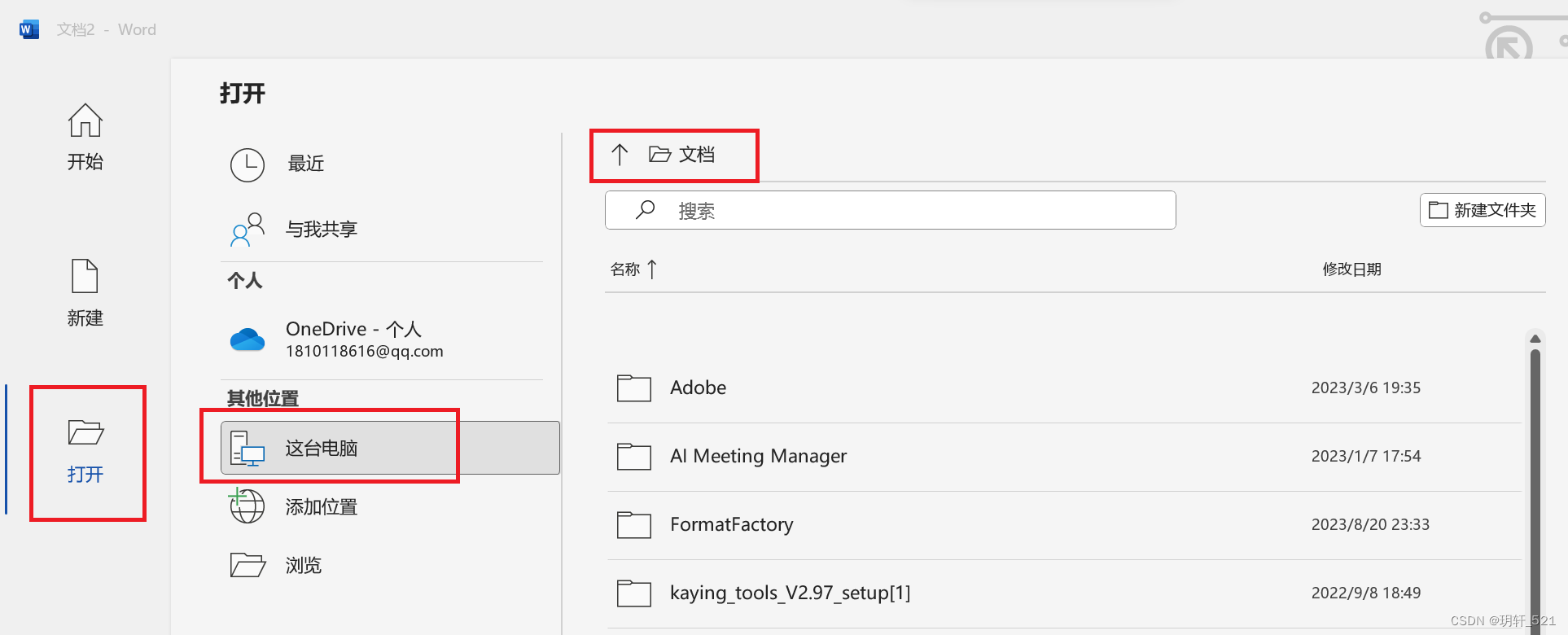The width and height of the screenshot is (1568, 635).
Task: Click the clock icon next to 最近
Action: [x=247, y=164]
